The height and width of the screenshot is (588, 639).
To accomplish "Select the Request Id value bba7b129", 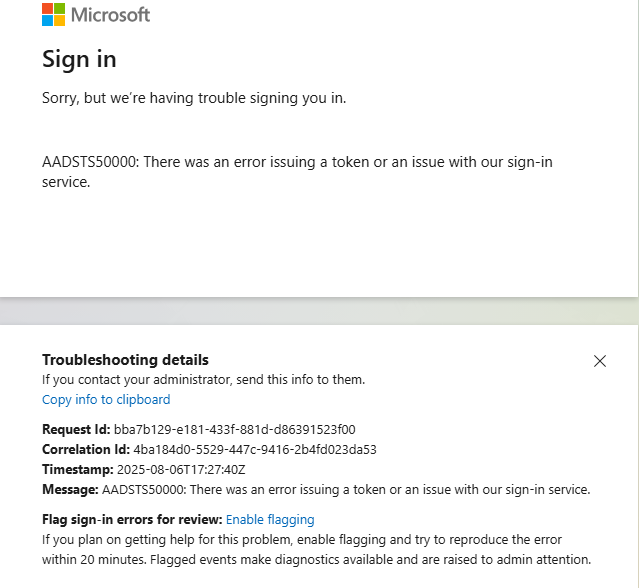I will point(234,429).
